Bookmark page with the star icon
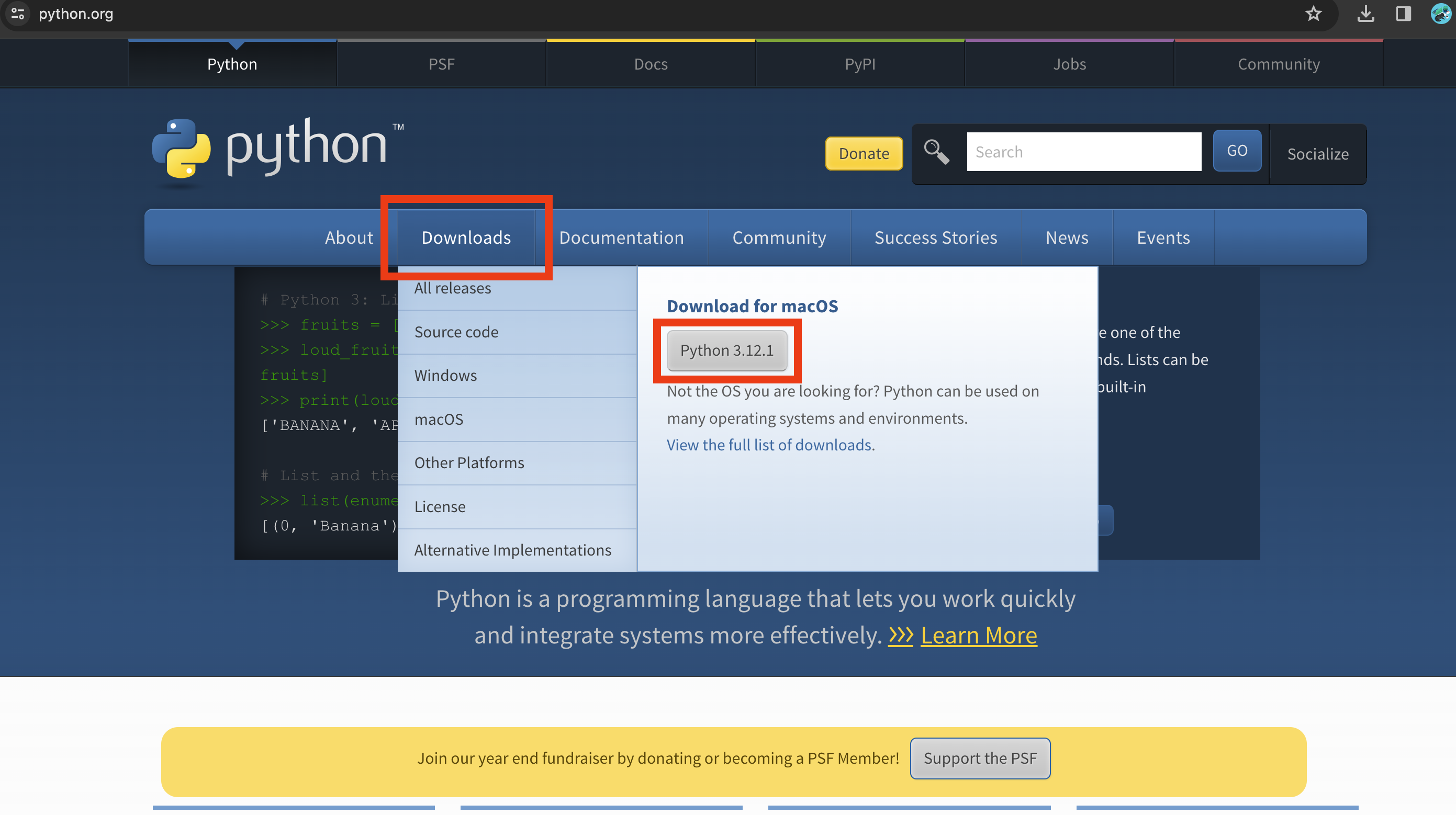Image resolution: width=1456 pixels, height=815 pixels. point(1313,14)
